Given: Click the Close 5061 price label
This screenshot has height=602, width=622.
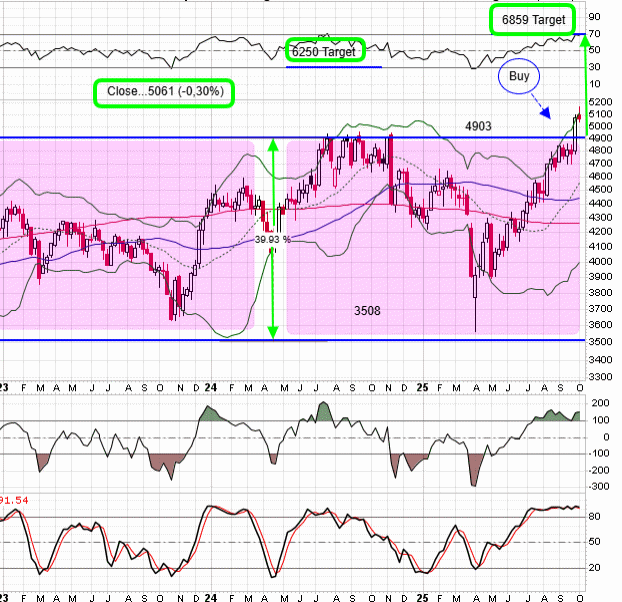Looking at the screenshot, I should point(165,93).
